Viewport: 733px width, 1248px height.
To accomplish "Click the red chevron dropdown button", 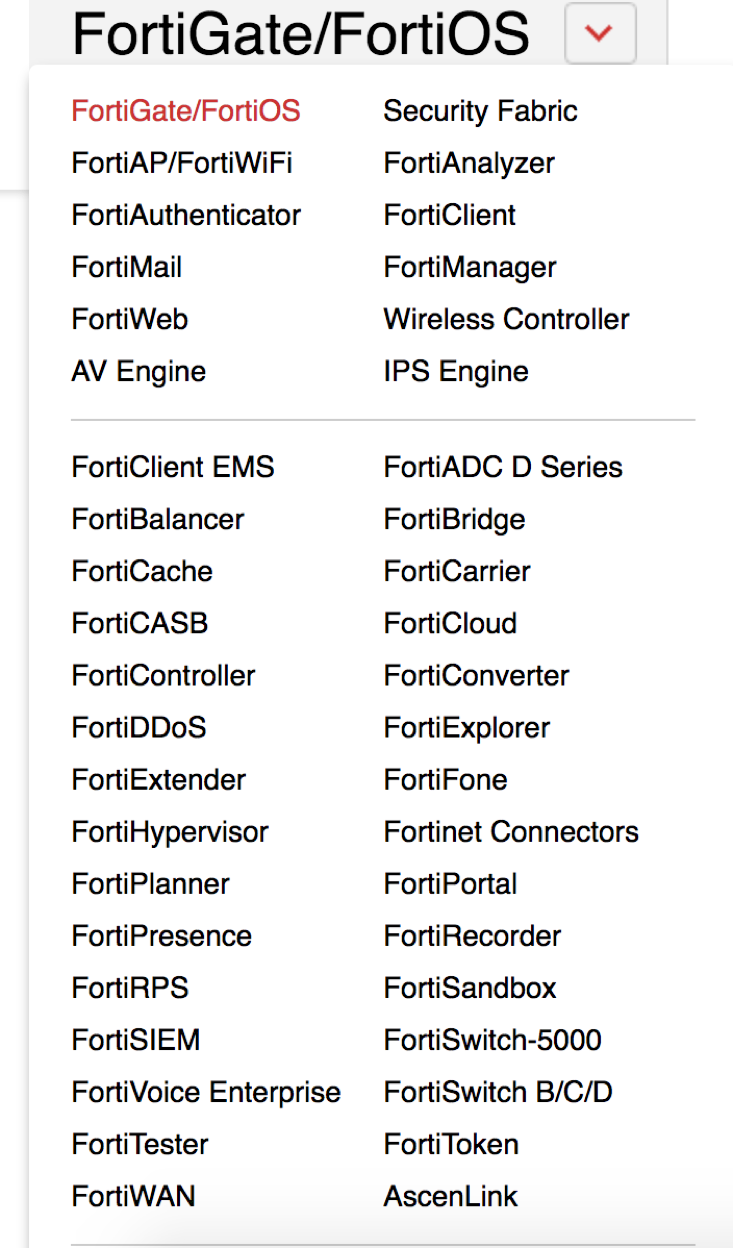I will [x=600, y=33].
